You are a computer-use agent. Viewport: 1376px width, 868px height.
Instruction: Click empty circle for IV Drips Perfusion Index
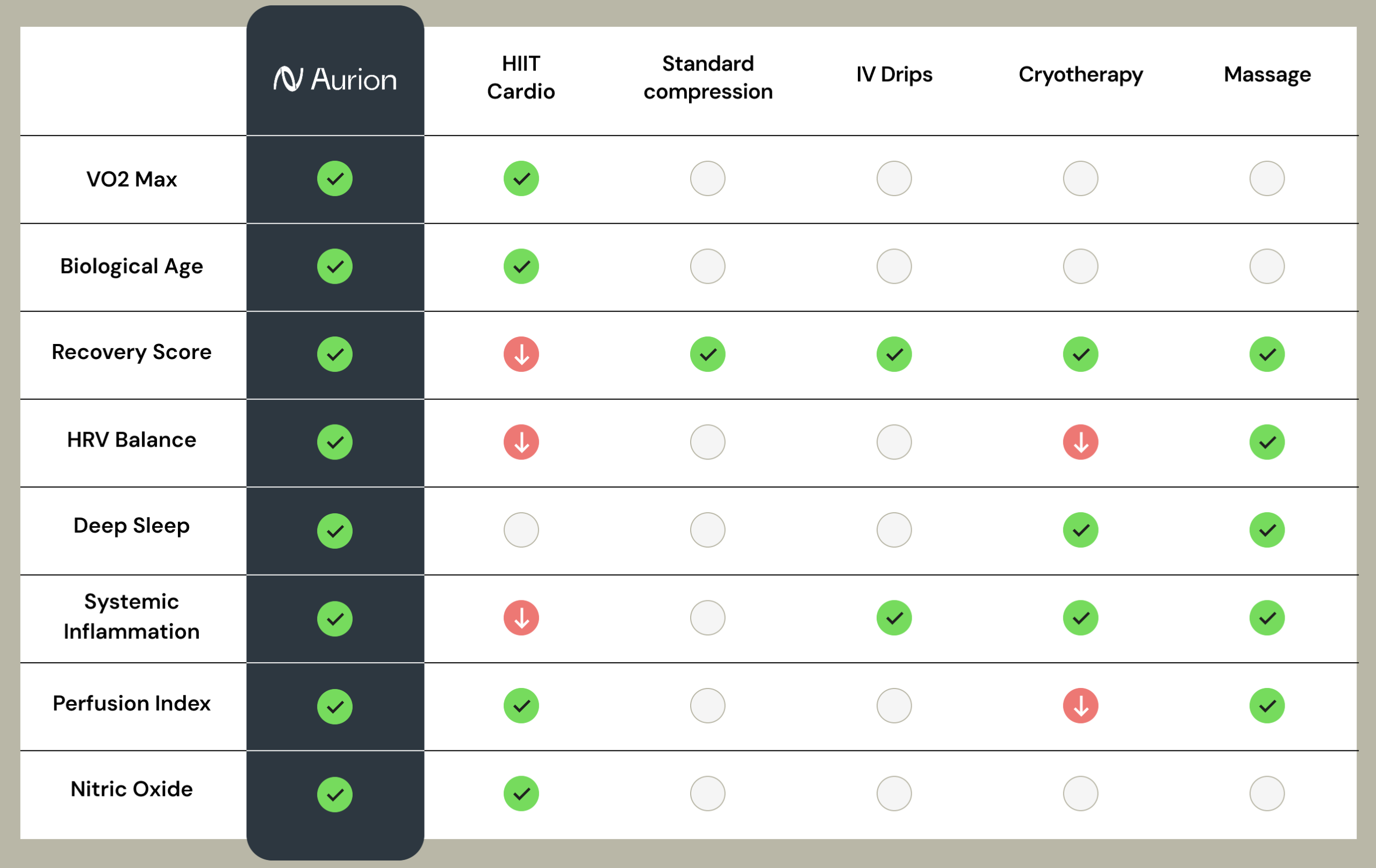click(894, 706)
